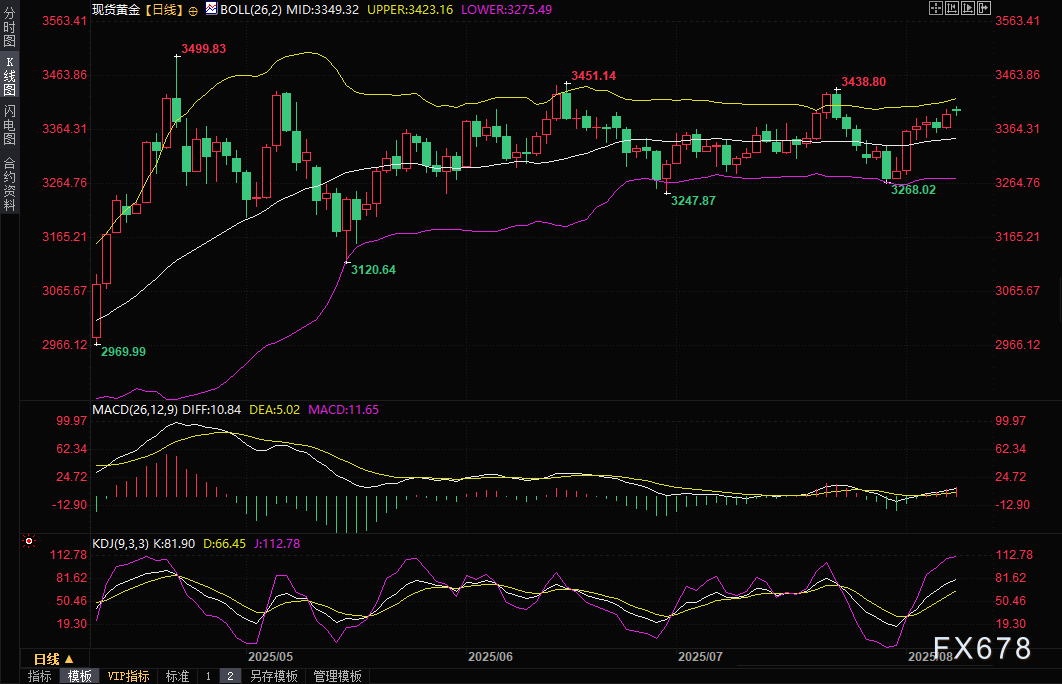Click 管理模板 button
The width and height of the screenshot is (1062, 684).
tap(337, 676)
